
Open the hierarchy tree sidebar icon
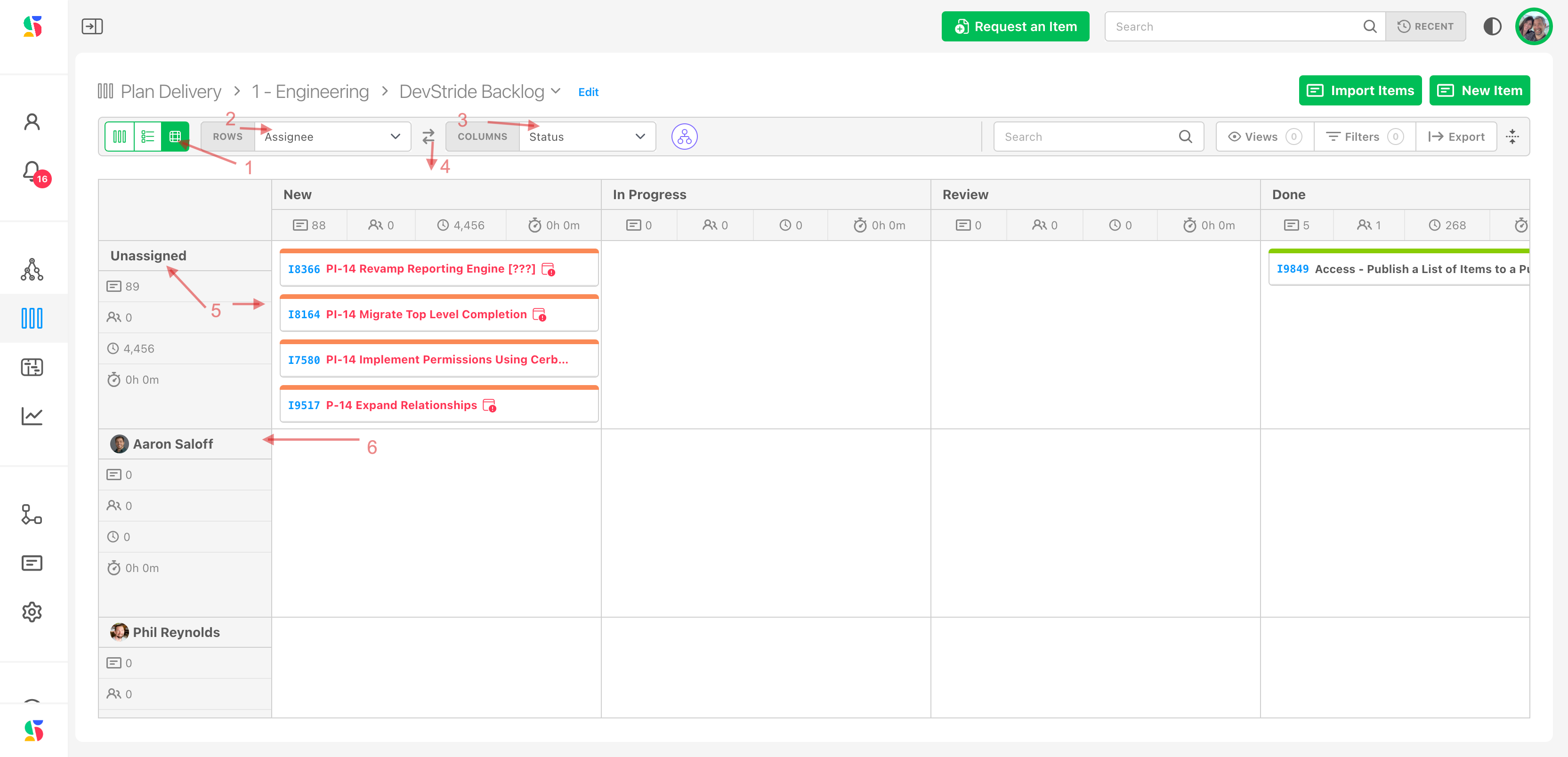click(x=32, y=270)
